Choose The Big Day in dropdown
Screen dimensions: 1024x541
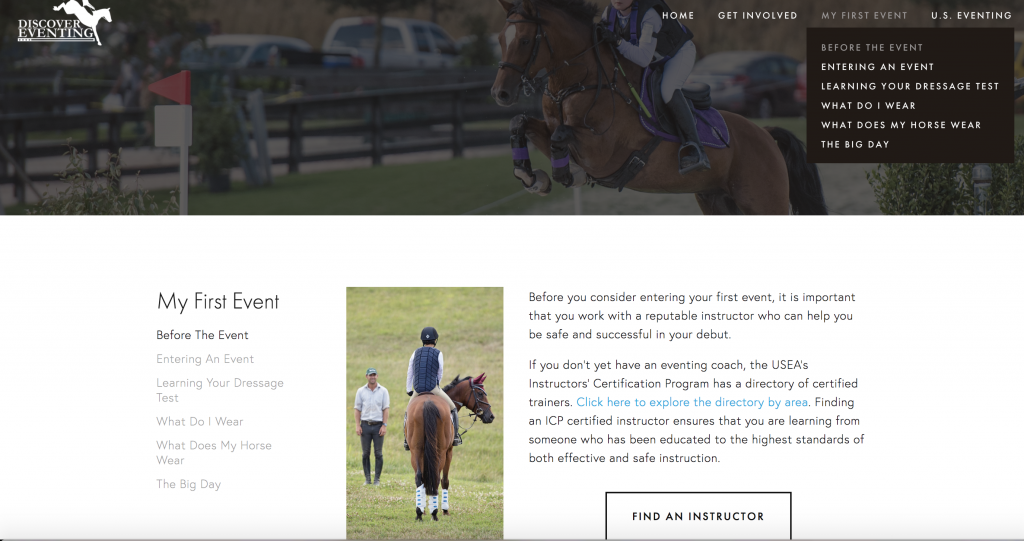[x=855, y=144]
